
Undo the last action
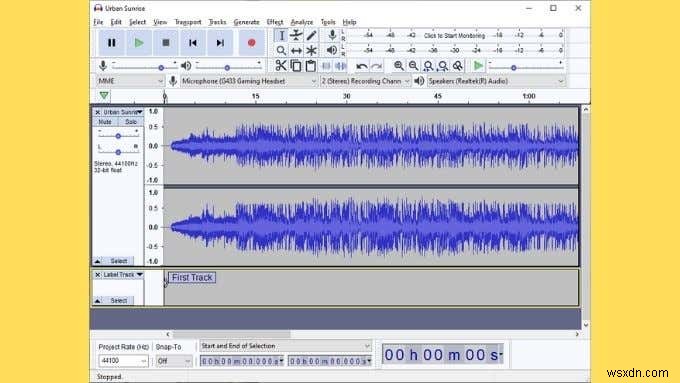click(x=362, y=66)
